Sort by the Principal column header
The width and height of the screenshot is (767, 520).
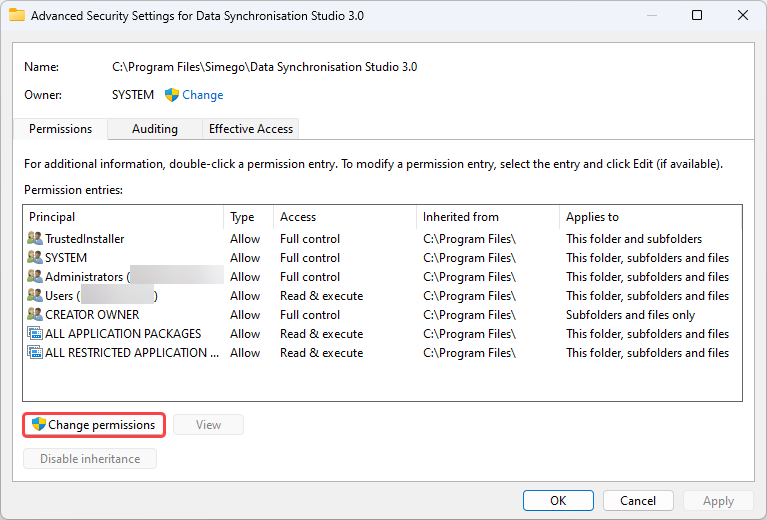[123, 217]
